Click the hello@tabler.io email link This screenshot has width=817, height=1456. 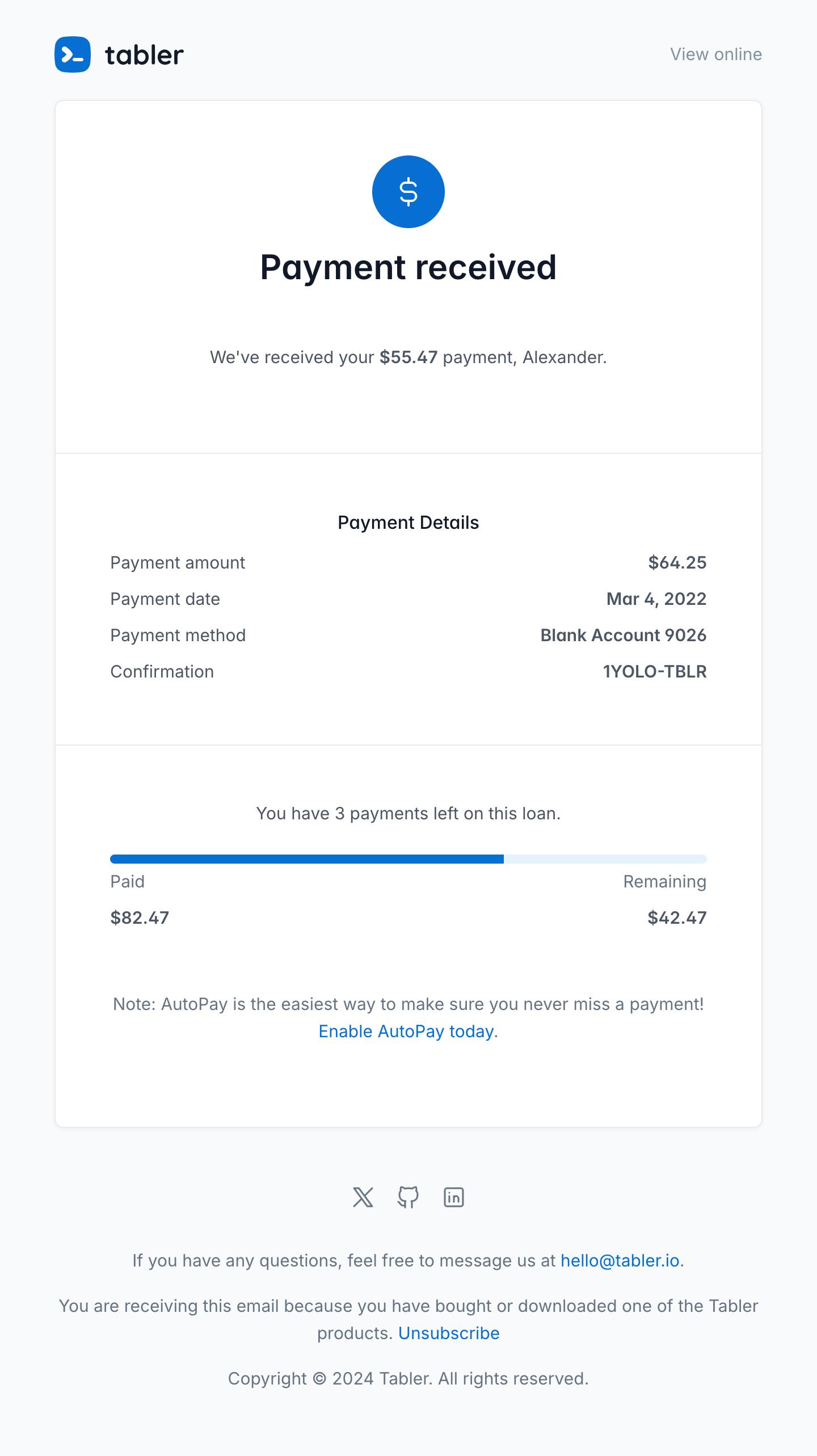(620, 1260)
